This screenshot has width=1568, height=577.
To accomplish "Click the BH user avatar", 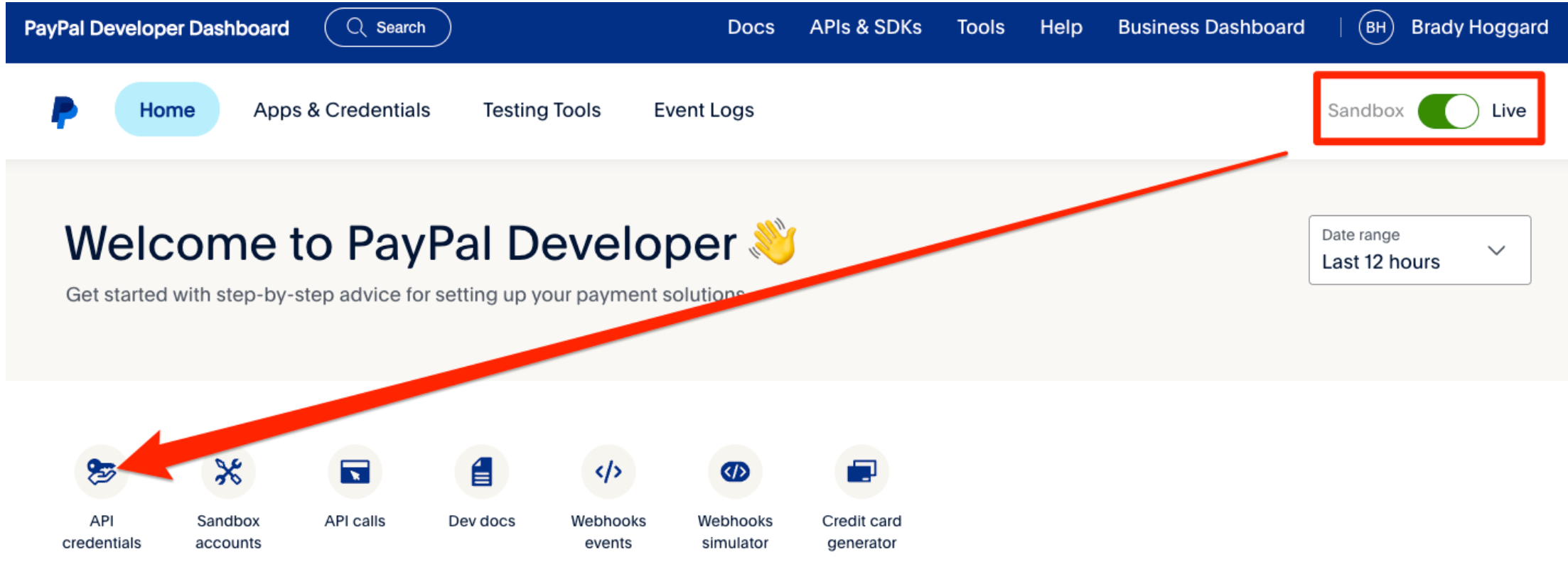I will pyautogui.click(x=1375, y=28).
